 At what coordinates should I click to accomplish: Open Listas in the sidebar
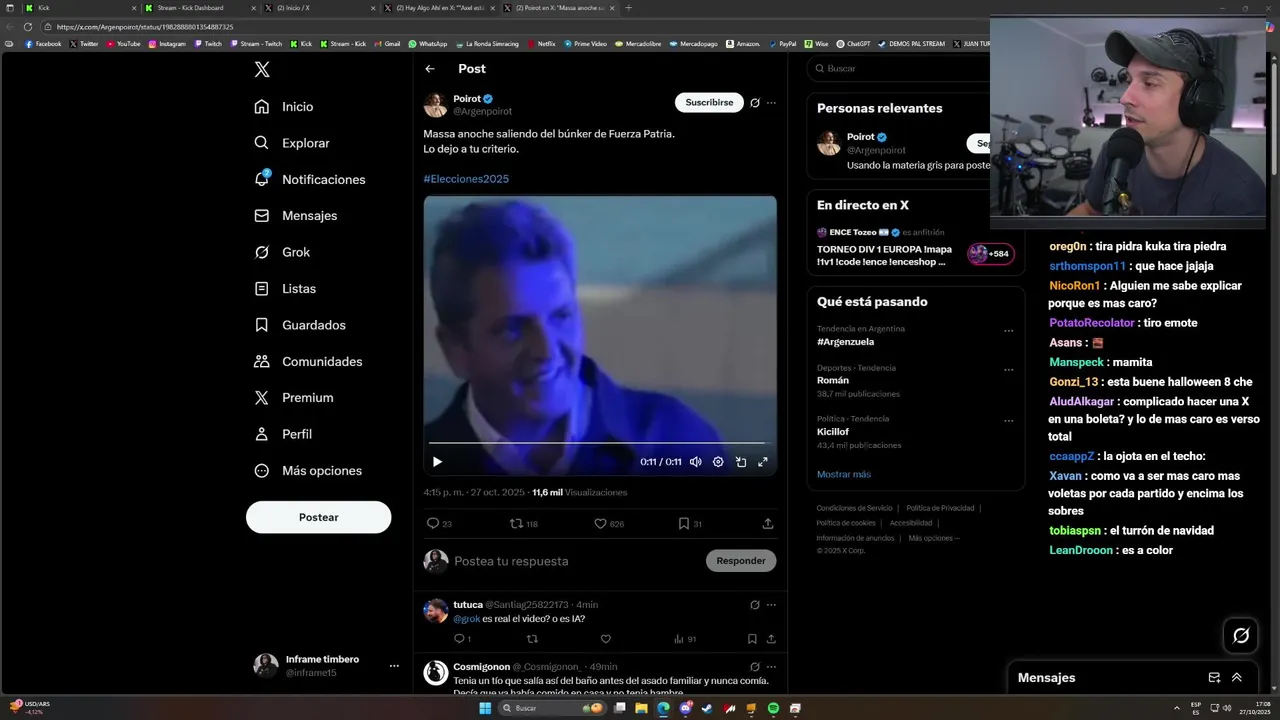pyautogui.click(x=285, y=289)
